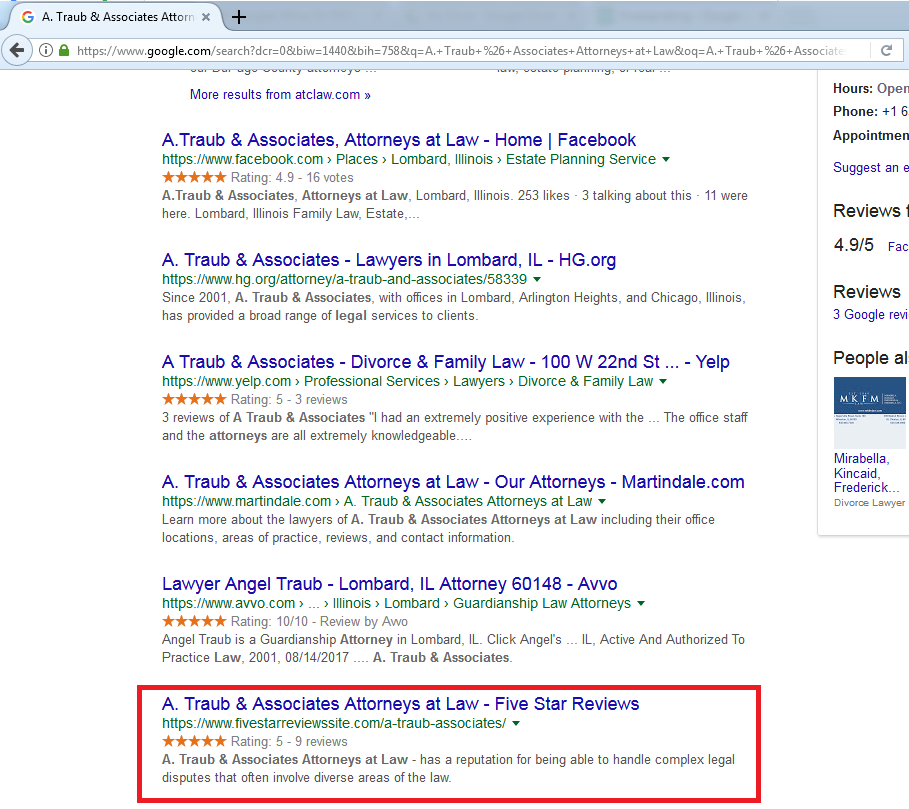Expand the Facebook result URL dropdown arrow
Screen dimensions: 909x809
coord(666,159)
